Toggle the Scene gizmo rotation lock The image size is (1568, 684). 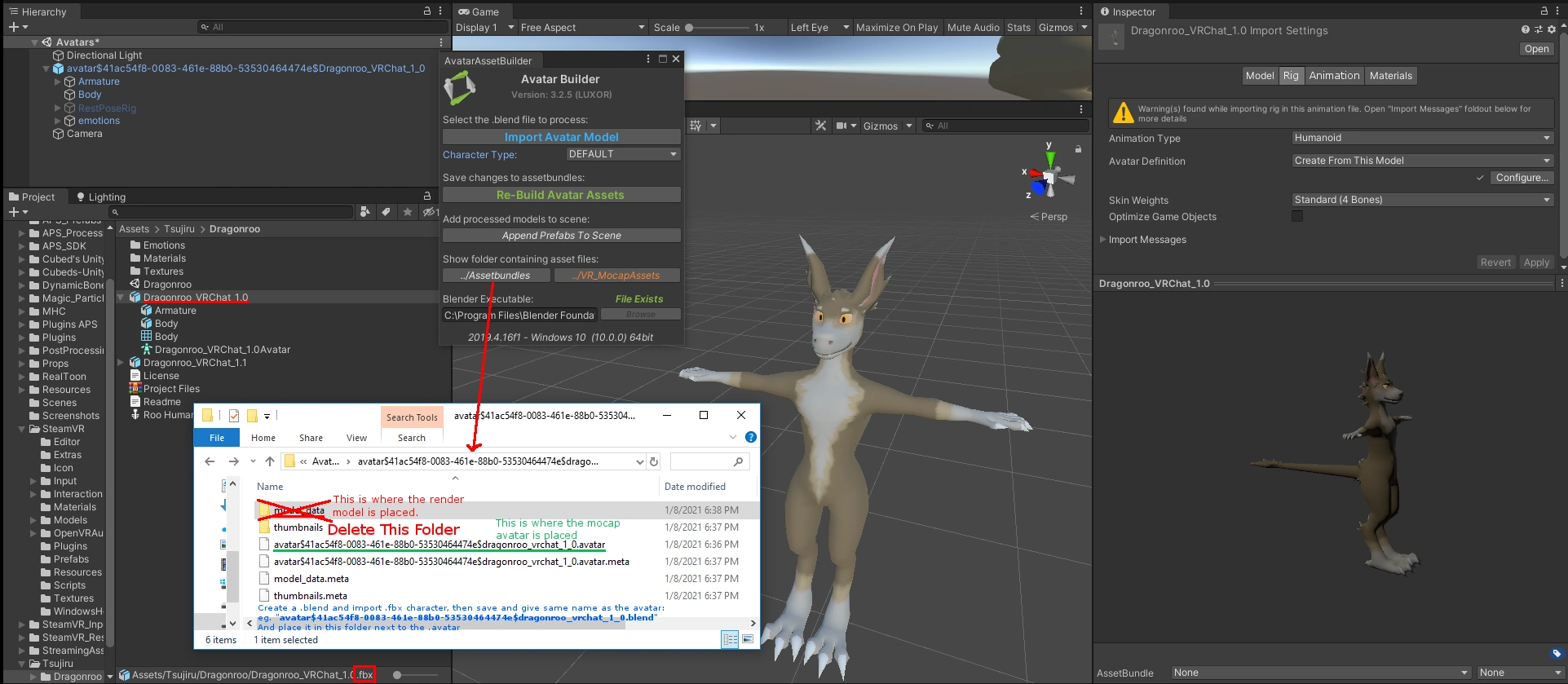pos(1078,149)
